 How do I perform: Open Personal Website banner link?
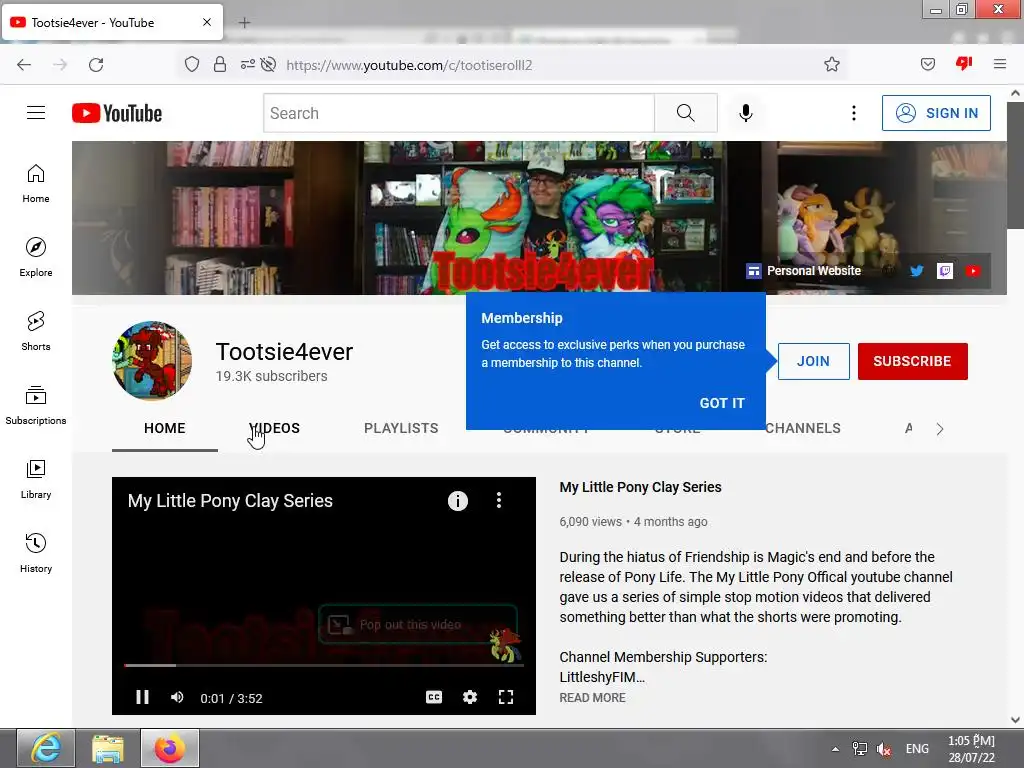804,270
